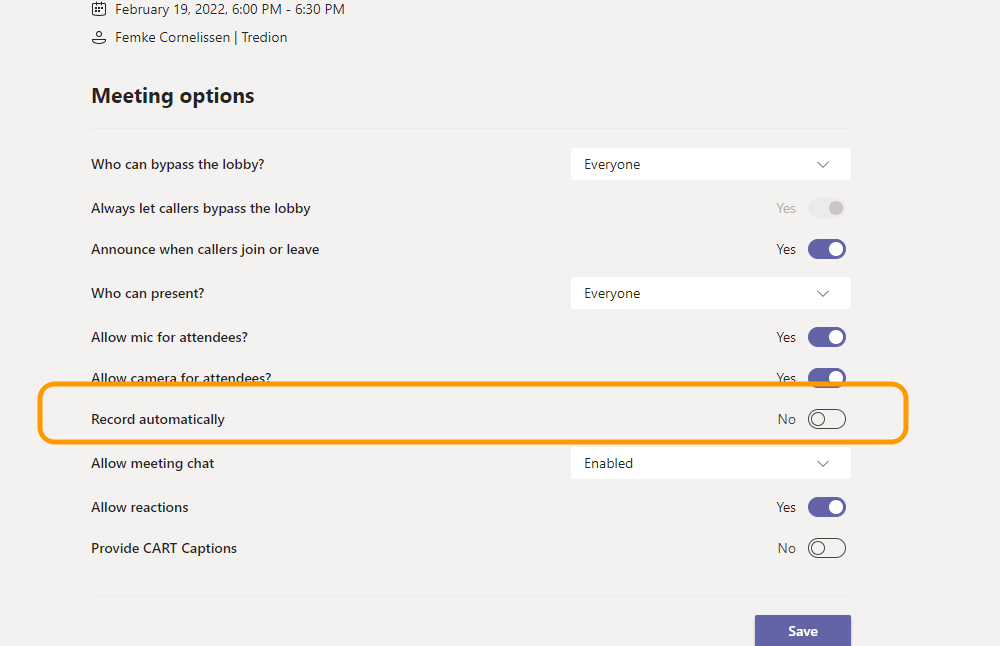Viewport: 1000px width, 646px height.
Task: Disable the 'Allow mic for attendees' toggle
Action: (827, 337)
